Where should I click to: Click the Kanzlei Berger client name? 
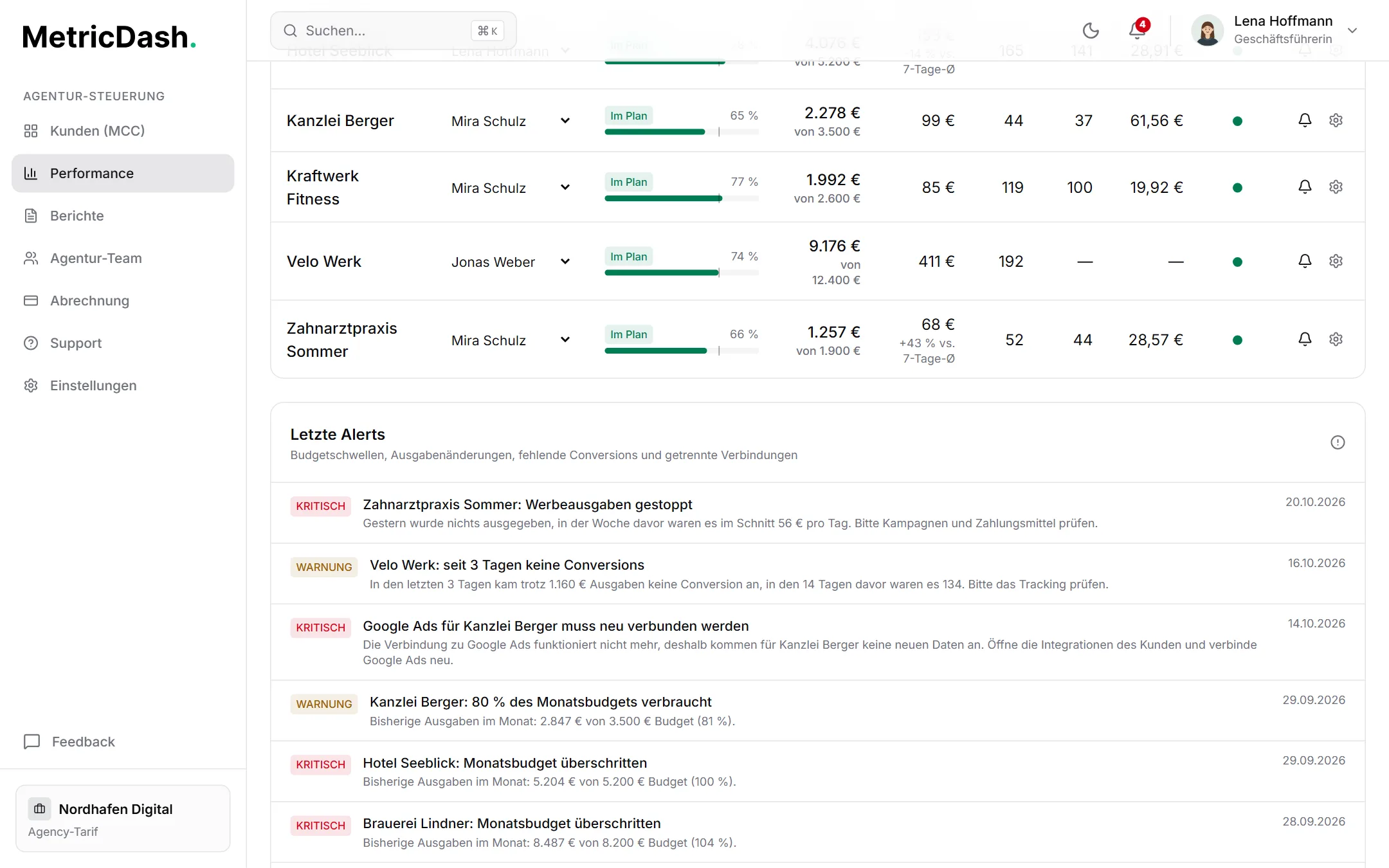click(340, 121)
